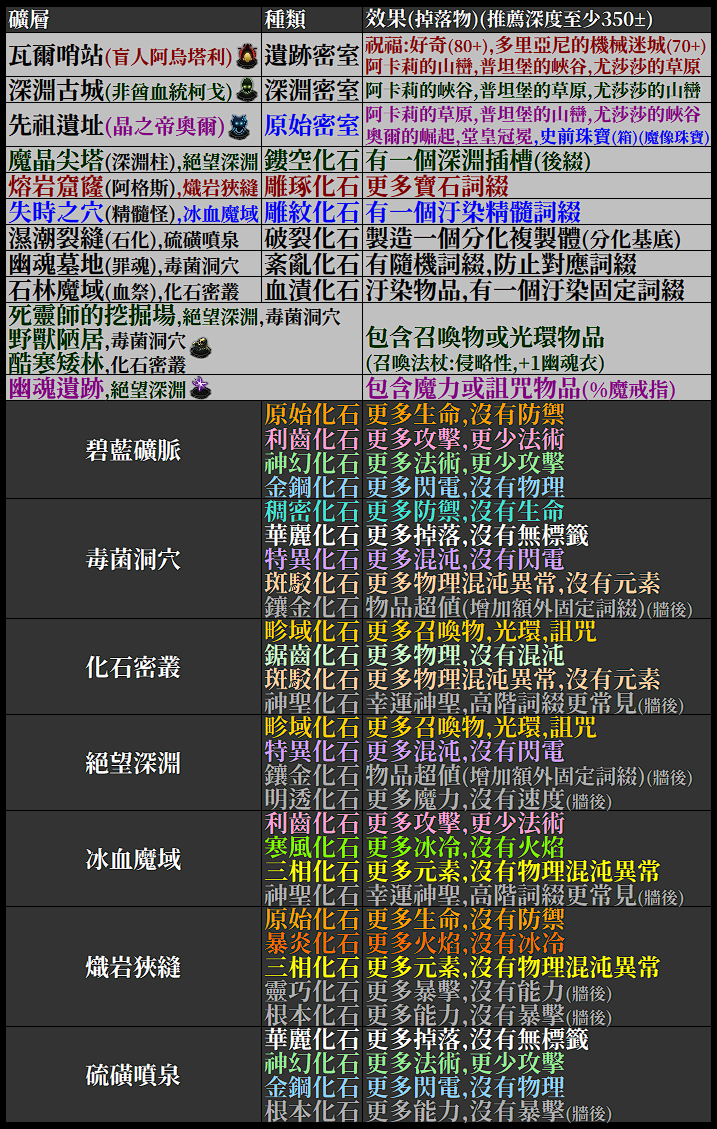Click the purple icon beside 幽魂遺跡,絕望深淵
The image size is (717, 1129).
201,389
